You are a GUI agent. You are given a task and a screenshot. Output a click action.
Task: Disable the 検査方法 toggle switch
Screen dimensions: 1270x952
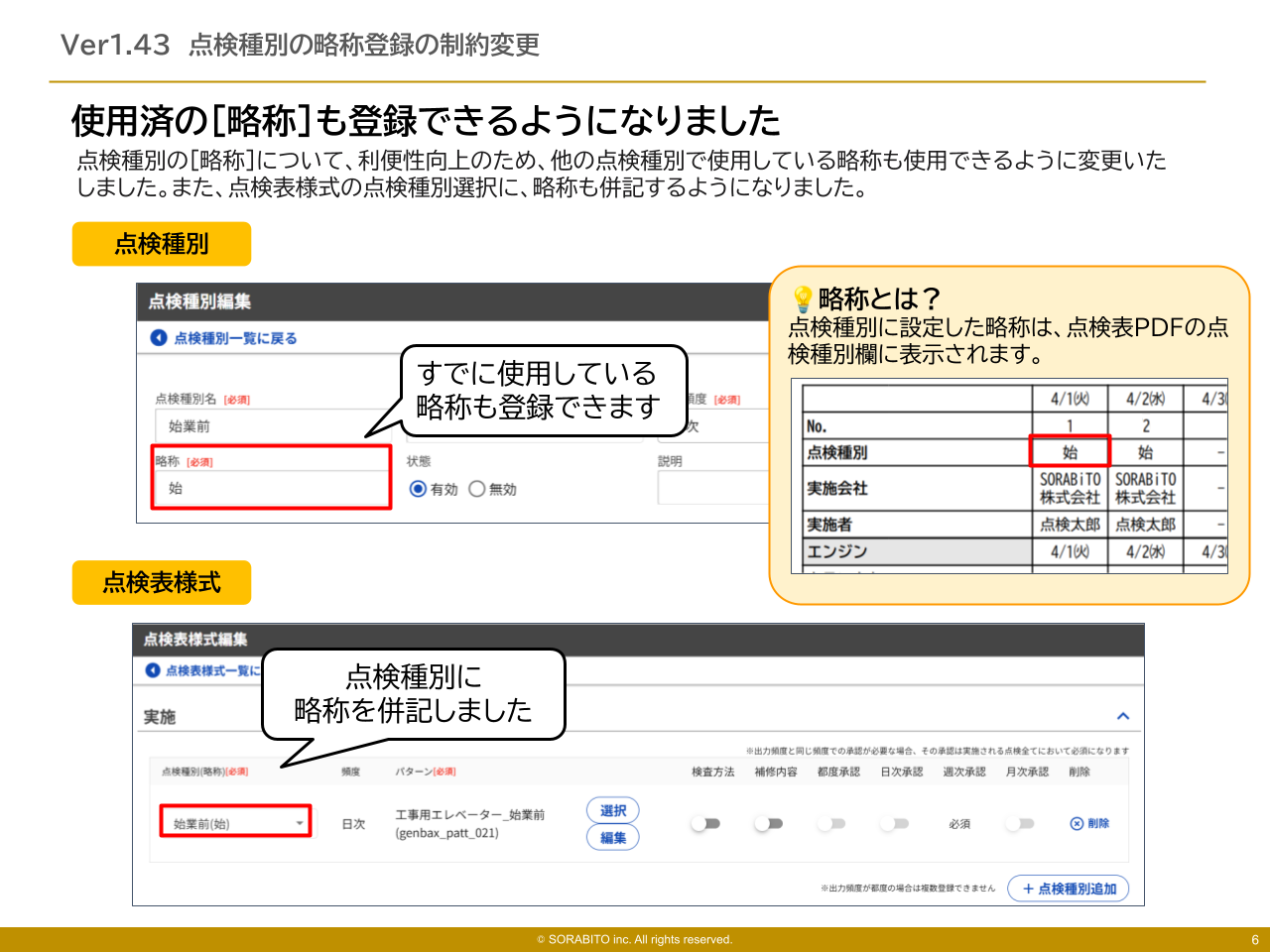pyautogui.click(x=707, y=823)
